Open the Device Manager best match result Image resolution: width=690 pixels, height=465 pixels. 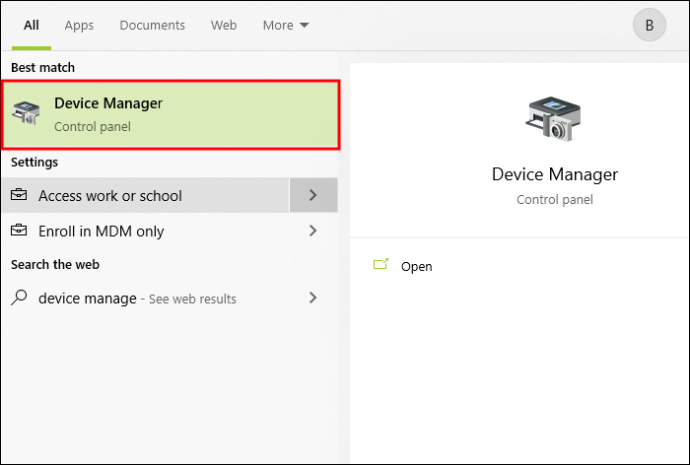coord(171,114)
